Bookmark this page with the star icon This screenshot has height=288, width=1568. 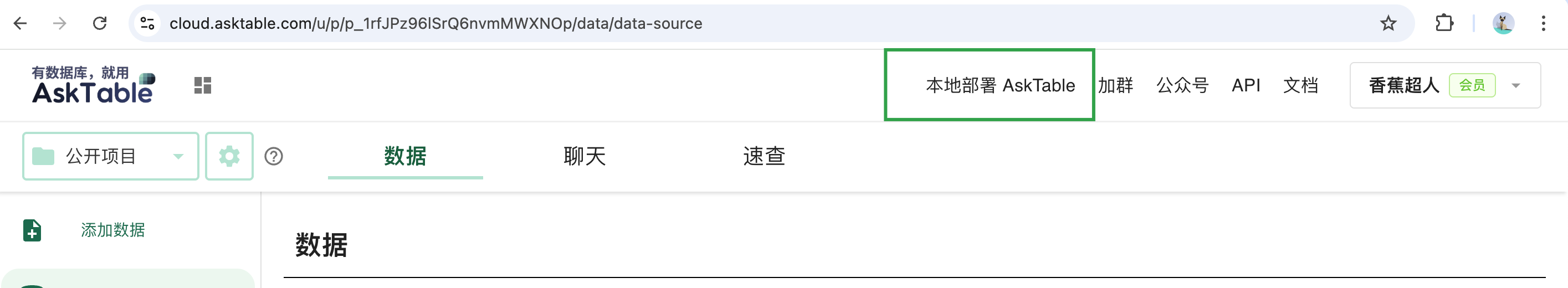tap(1388, 23)
